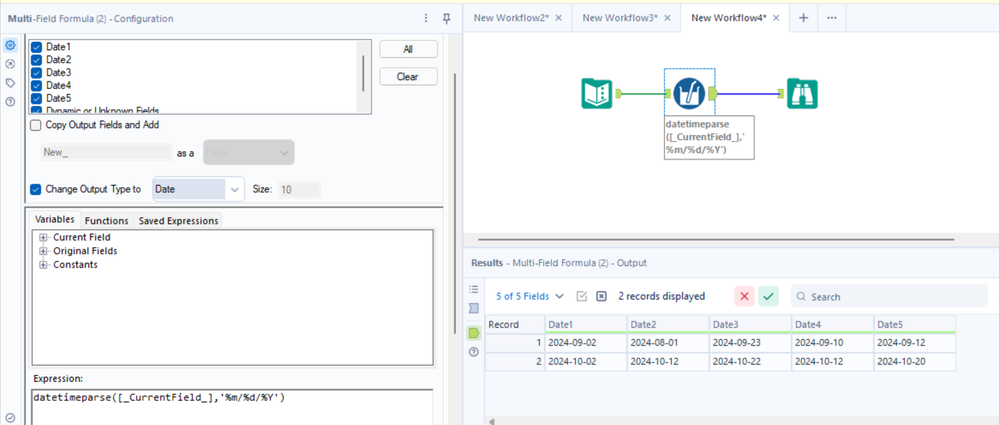
Task: Open the 5 of 5 Fields dropdown
Action: (x=530, y=296)
